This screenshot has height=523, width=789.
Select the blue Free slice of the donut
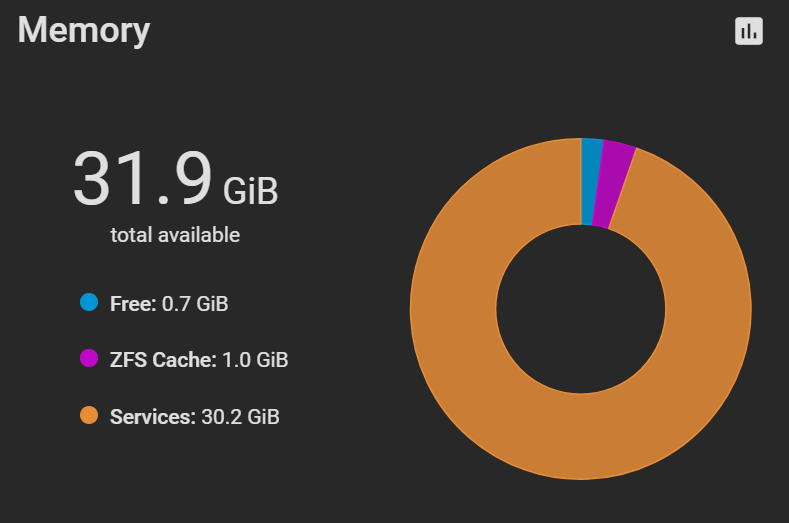tap(591, 181)
